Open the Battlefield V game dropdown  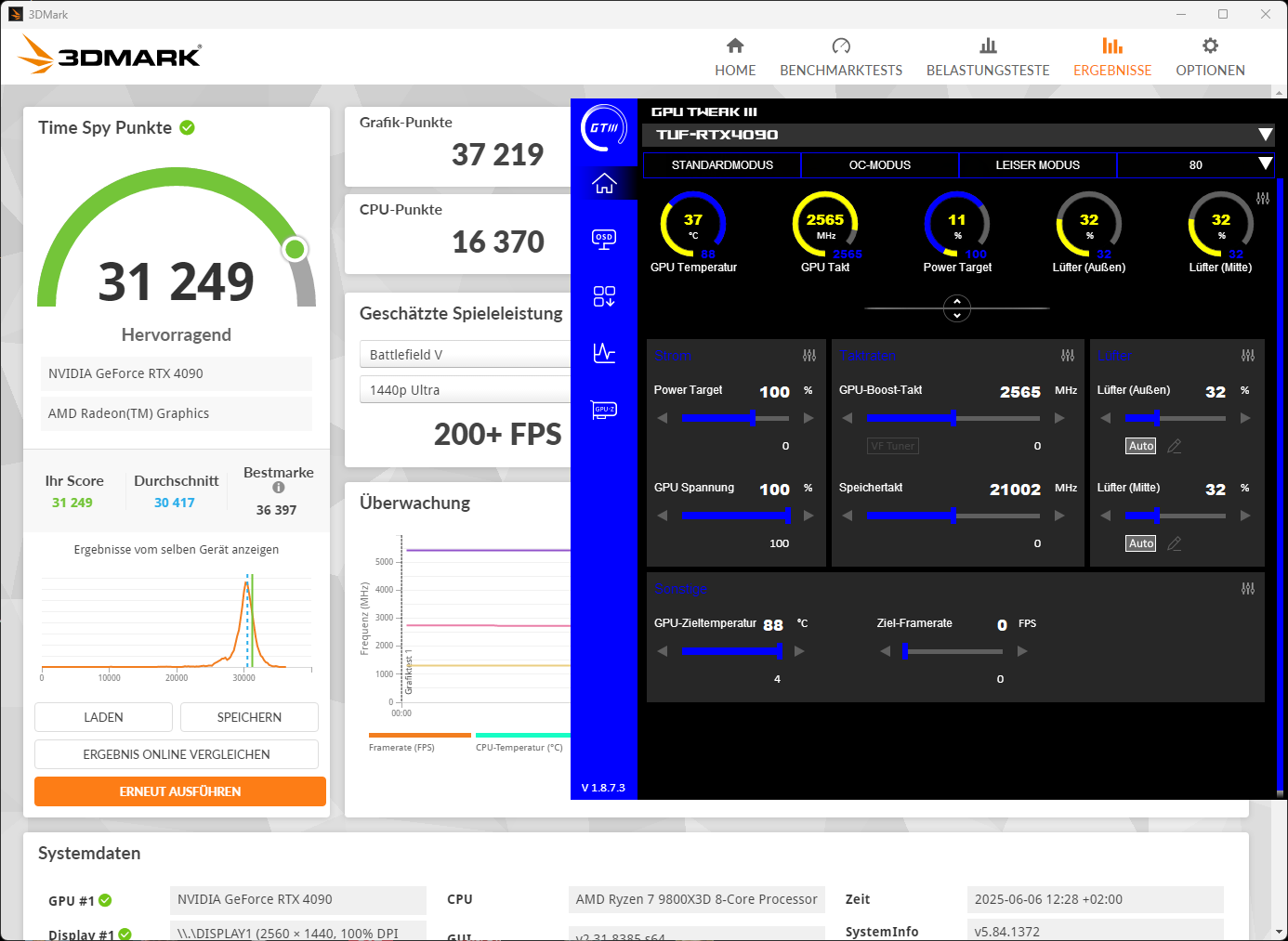[465, 354]
